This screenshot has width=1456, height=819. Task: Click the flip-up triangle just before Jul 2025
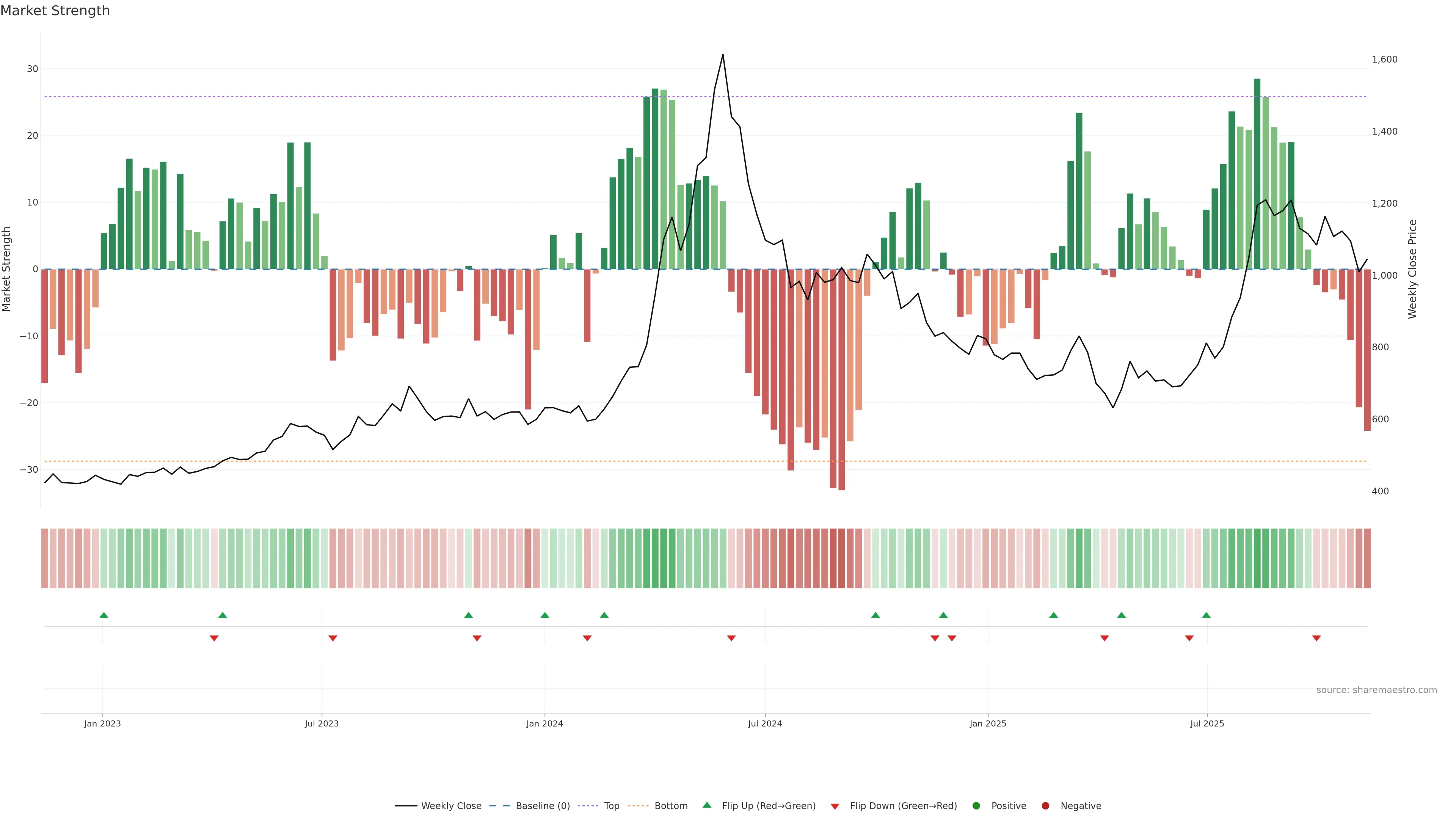point(1206,615)
